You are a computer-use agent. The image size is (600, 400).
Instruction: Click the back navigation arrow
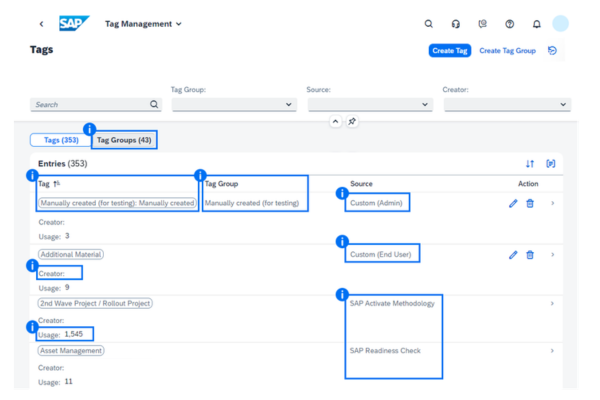pos(41,23)
